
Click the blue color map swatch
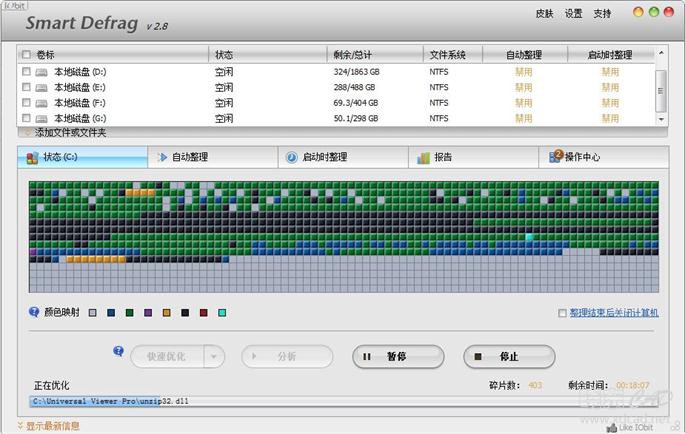[x=111, y=312]
